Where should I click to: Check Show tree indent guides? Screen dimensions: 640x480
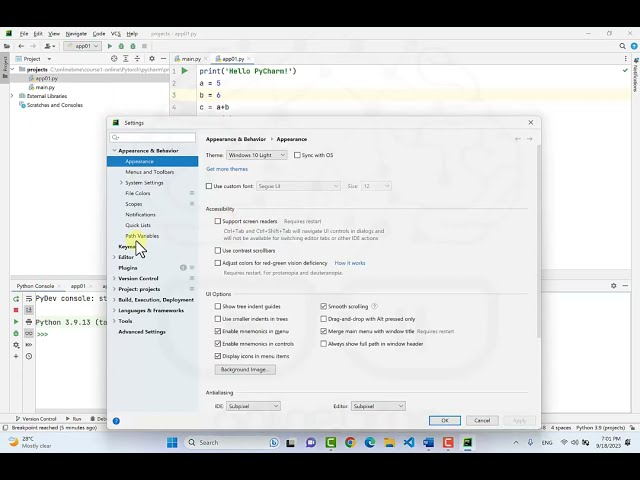coord(218,306)
